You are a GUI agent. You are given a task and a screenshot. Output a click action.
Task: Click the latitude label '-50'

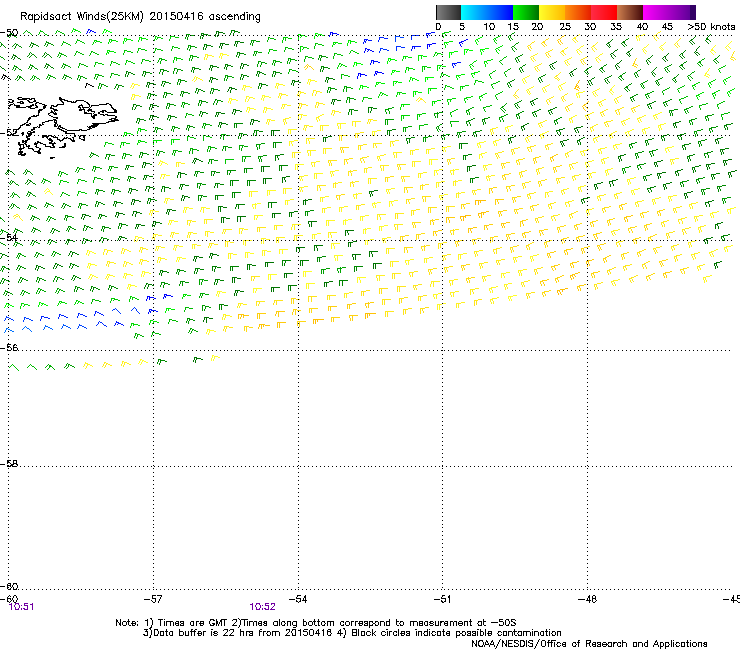click(9, 33)
